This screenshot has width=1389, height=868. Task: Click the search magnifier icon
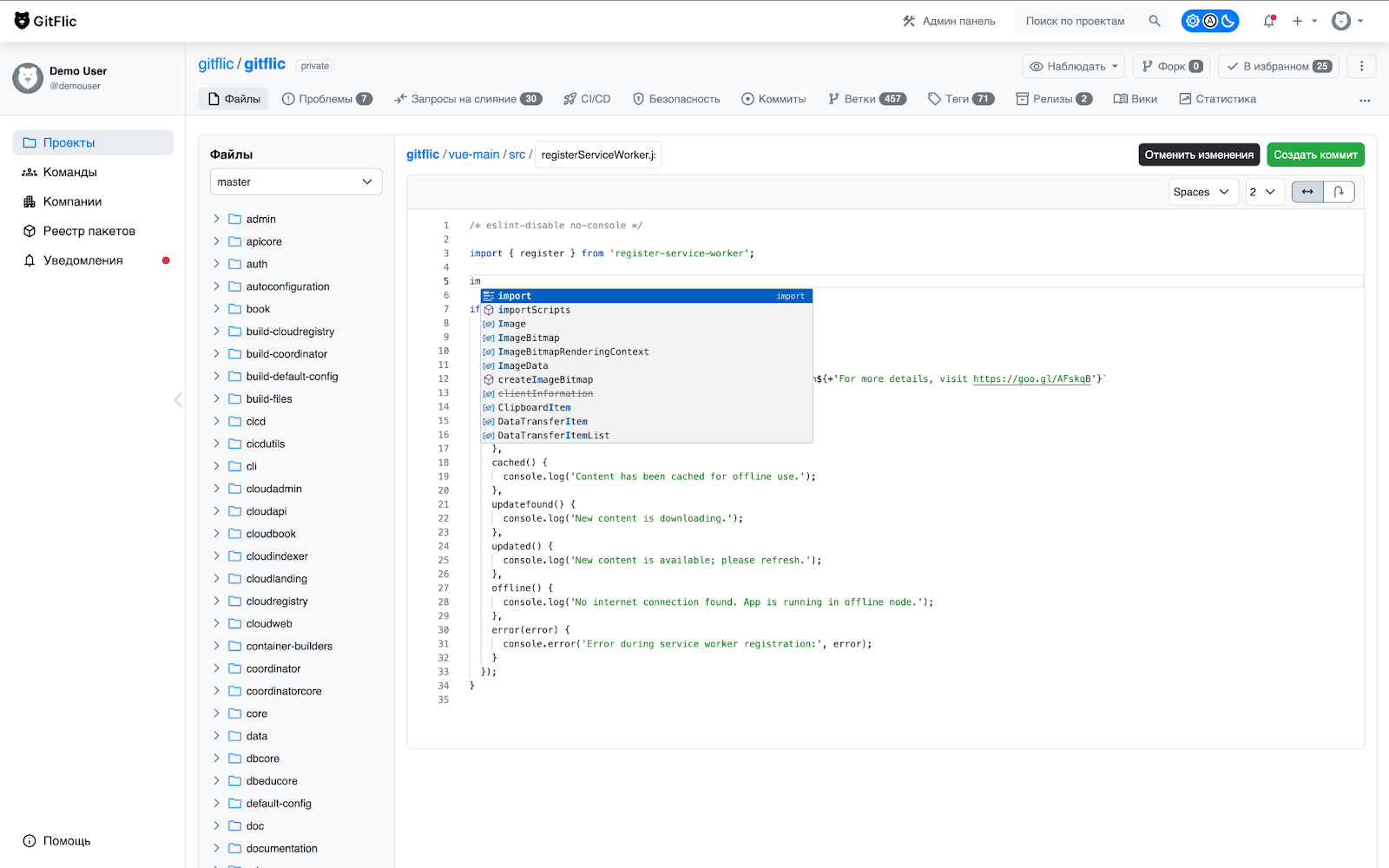1155,21
